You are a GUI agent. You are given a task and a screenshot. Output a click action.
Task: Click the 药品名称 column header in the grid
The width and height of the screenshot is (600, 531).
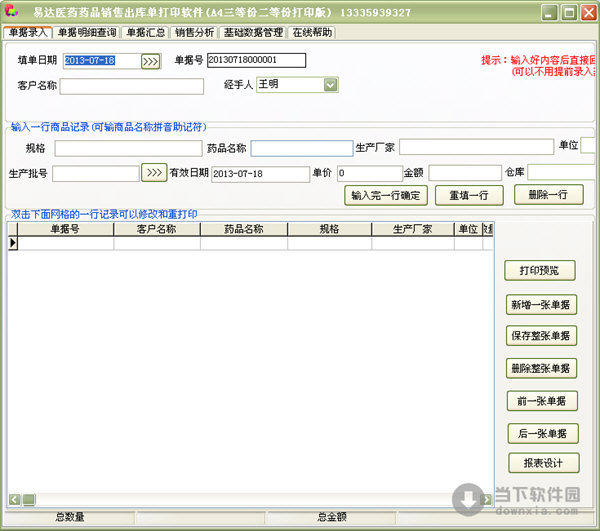(244, 229)
